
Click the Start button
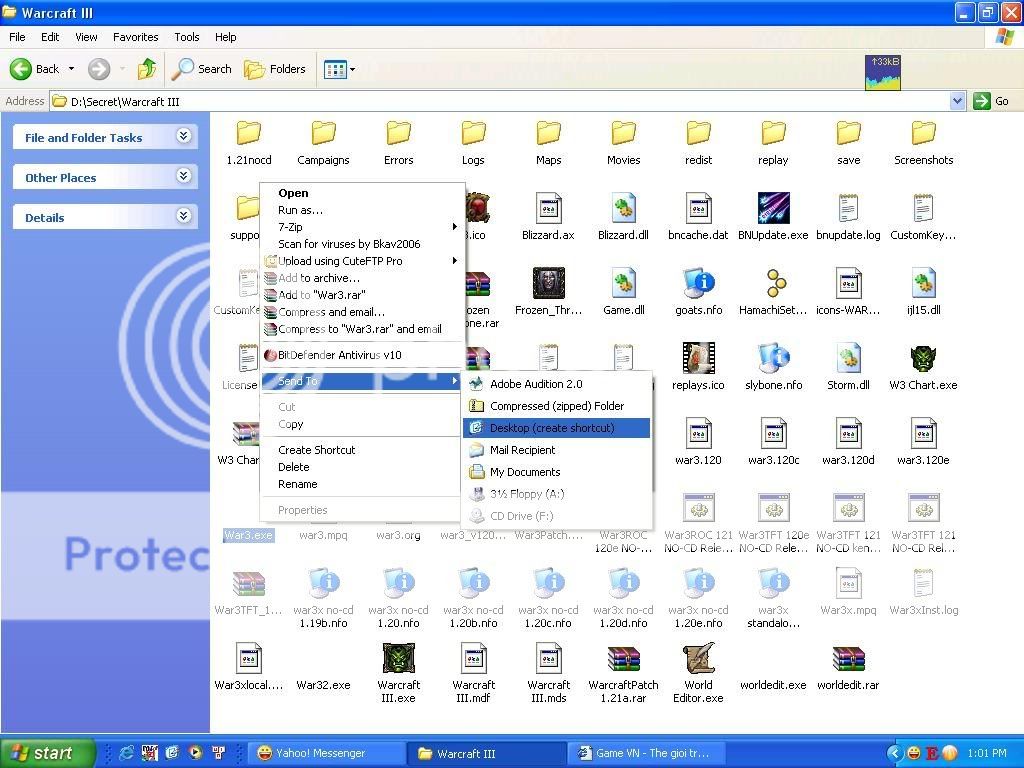(47, 753)
